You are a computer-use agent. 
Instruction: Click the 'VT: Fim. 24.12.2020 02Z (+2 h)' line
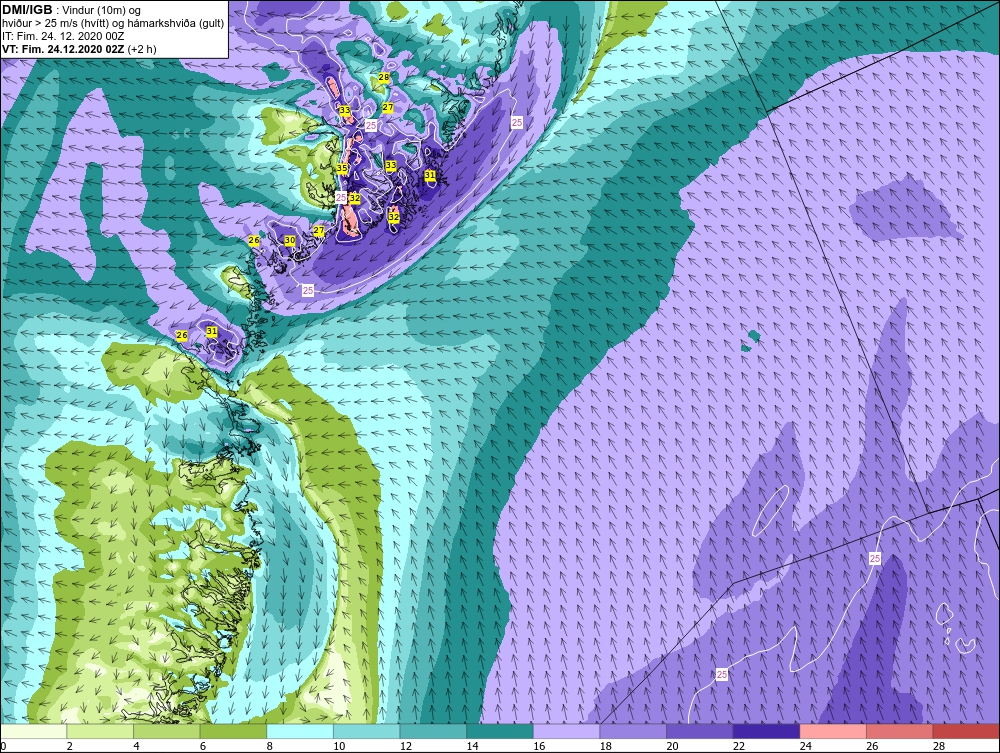click(x=79, y=49)
